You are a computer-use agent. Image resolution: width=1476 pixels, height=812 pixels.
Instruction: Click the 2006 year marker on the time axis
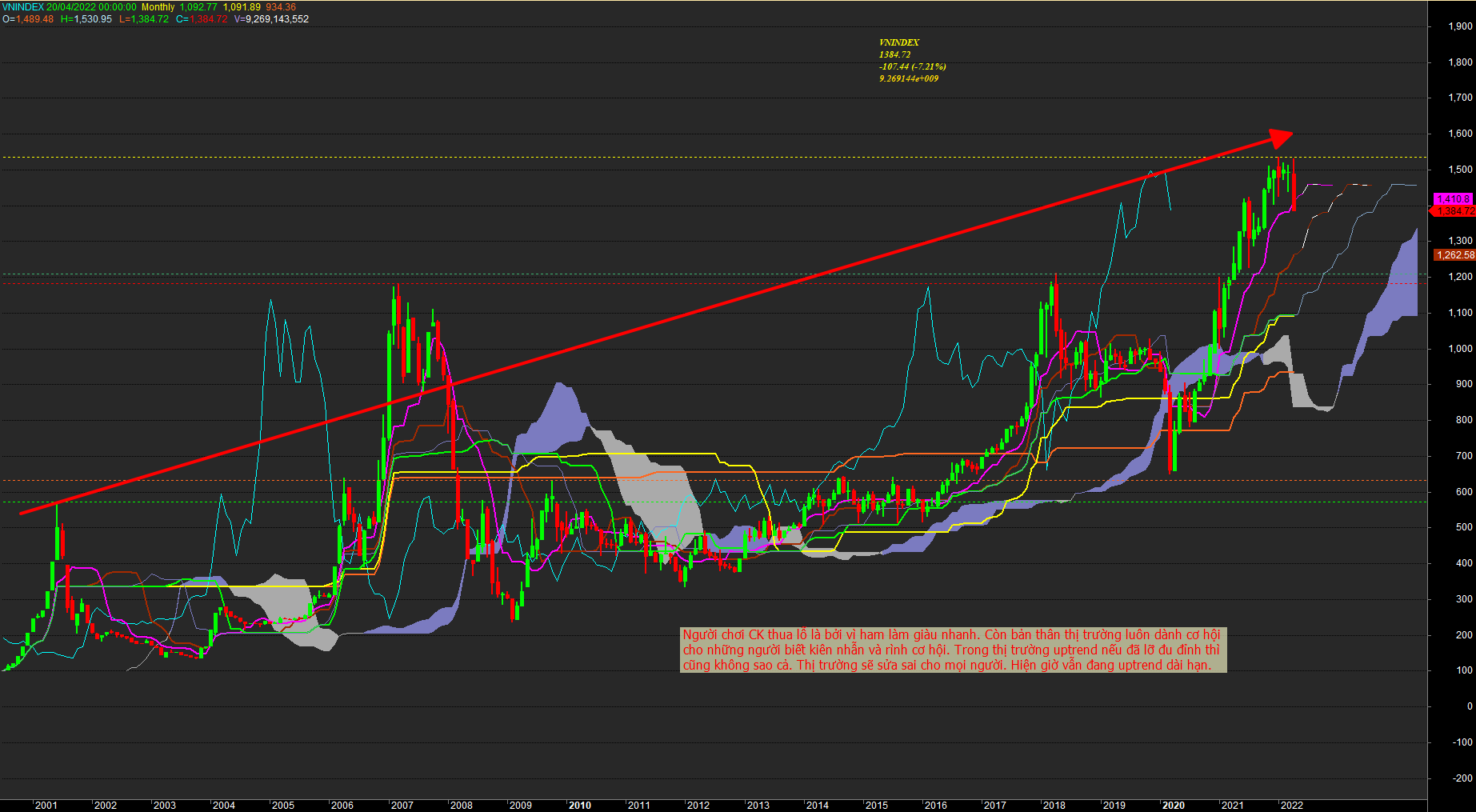342,806
